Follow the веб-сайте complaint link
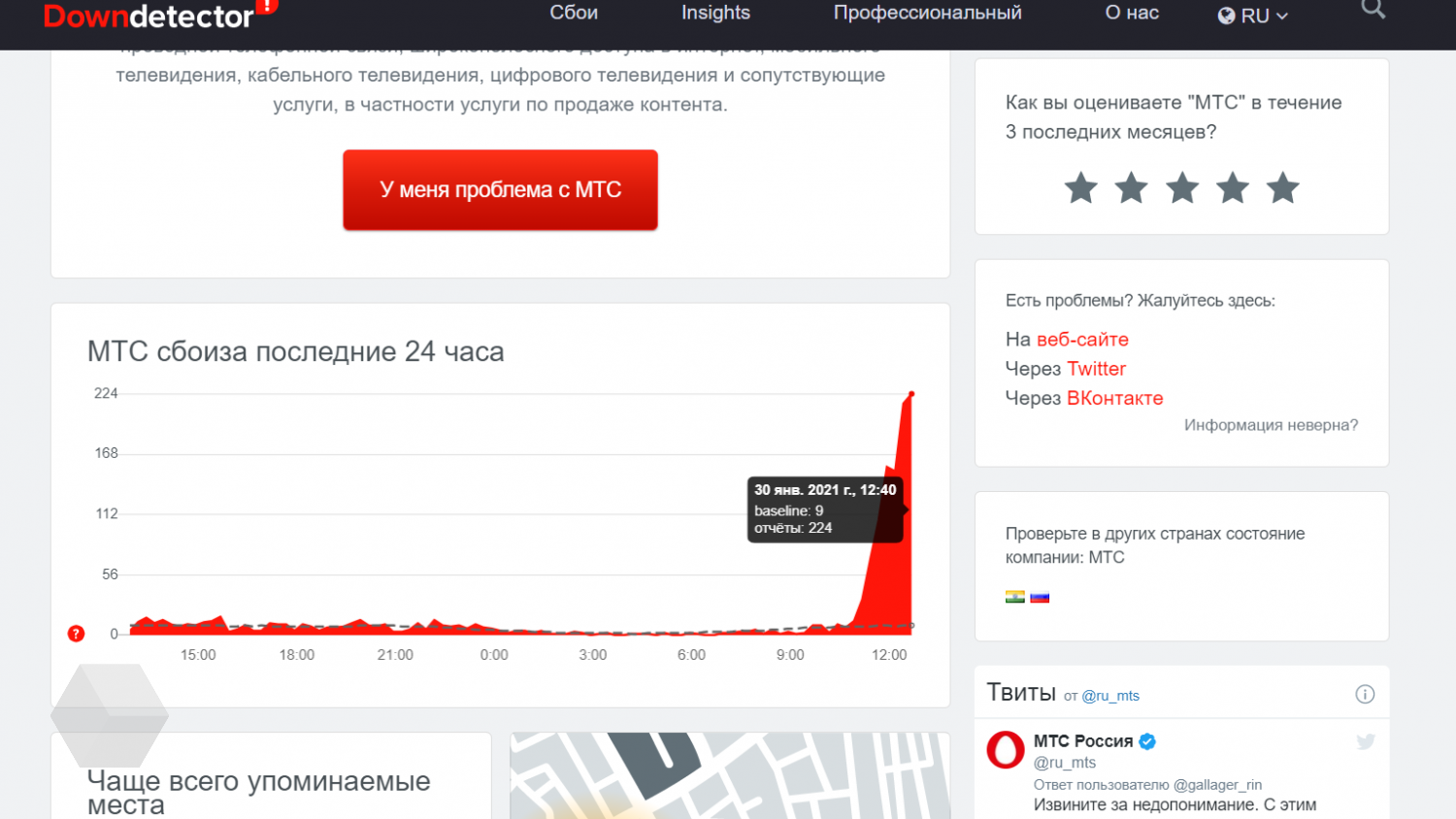The width and height of the screenshot is (1456, 819). click(x=1082, y=340)
